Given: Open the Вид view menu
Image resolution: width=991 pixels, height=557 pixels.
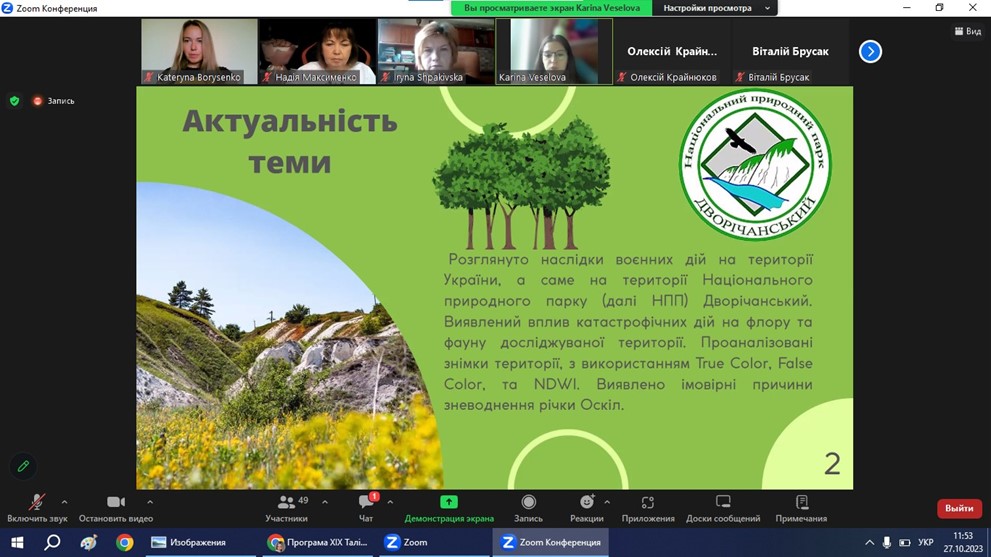Looking at the screenshot, I should [967, 31].
